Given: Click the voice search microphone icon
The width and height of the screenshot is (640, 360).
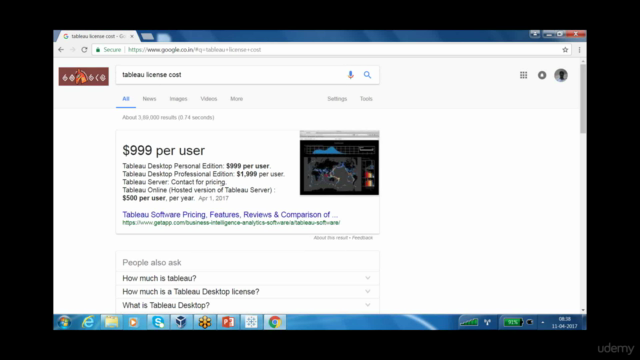Looking at the screenshot, I should pos(350,75).
